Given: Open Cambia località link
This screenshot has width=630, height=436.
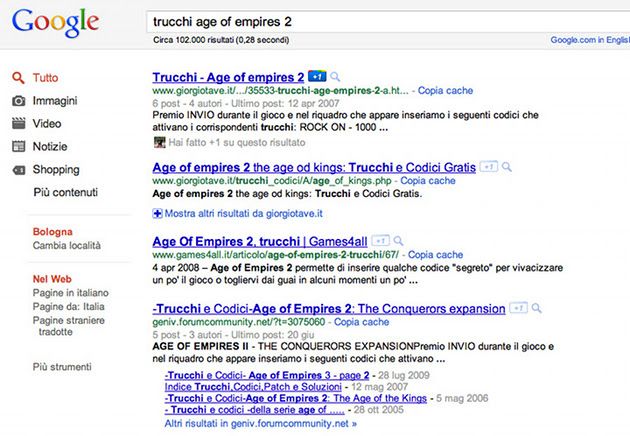Looking at the screenshot, I should click(x=67, y=245).
